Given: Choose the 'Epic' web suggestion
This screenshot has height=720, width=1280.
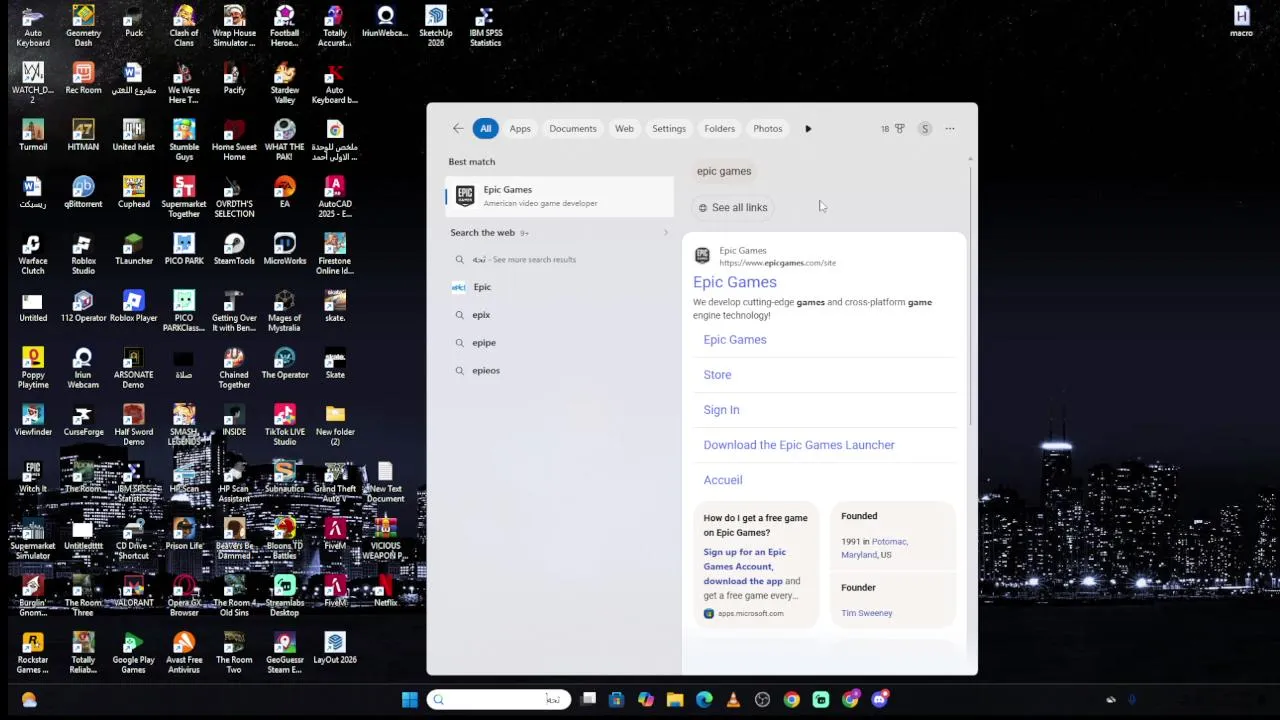Looking at the screenshot, I should click(x=560, y=287).
